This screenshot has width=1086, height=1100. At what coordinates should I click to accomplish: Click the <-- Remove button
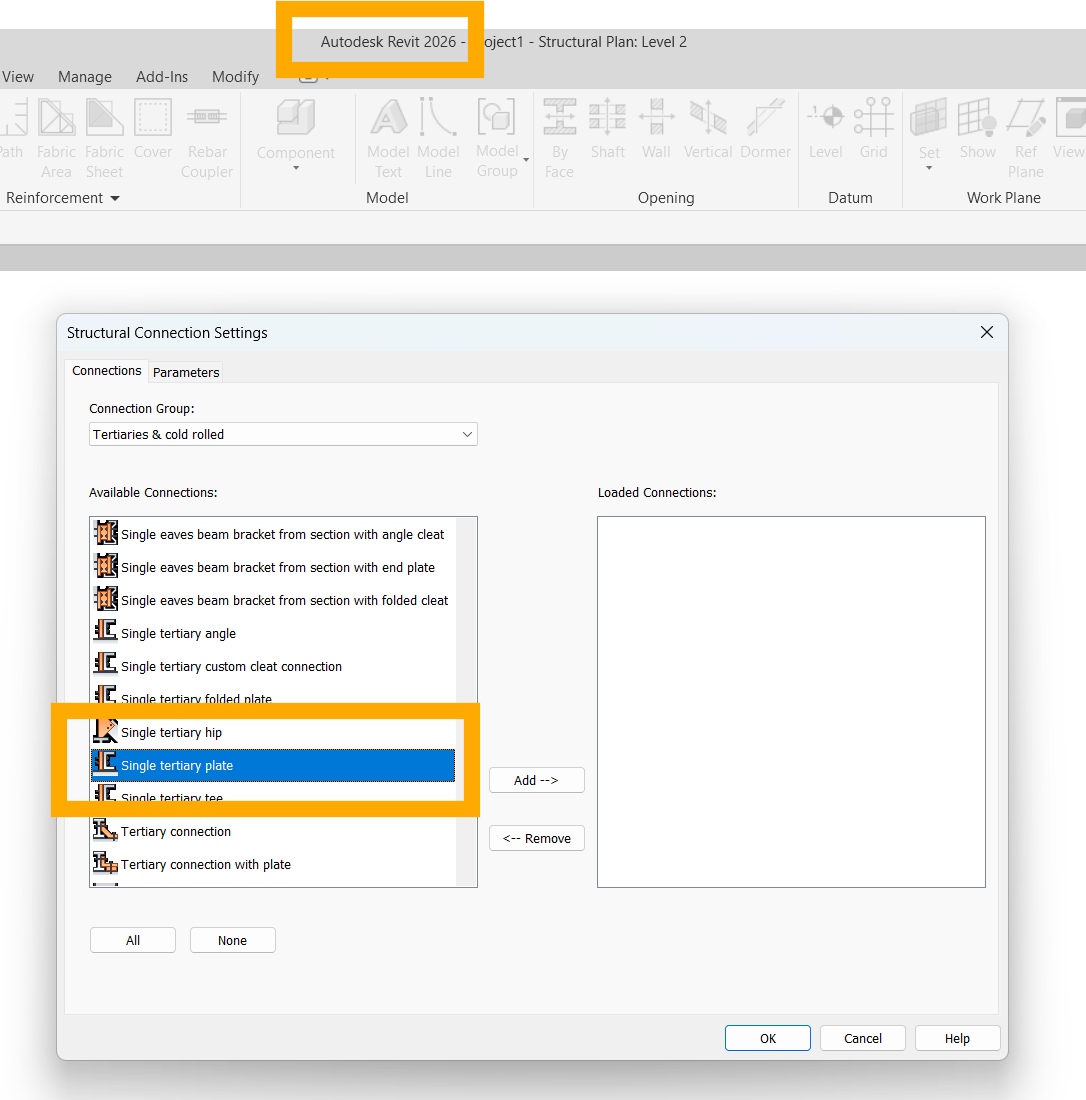click(537, 838)
